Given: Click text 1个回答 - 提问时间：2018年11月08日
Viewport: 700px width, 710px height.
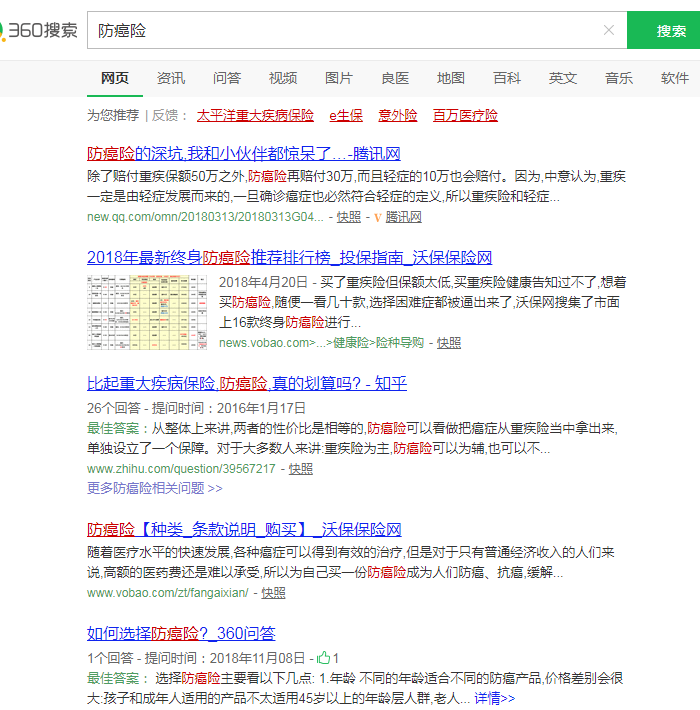Looking at the screenshot, I should point(196,658).
